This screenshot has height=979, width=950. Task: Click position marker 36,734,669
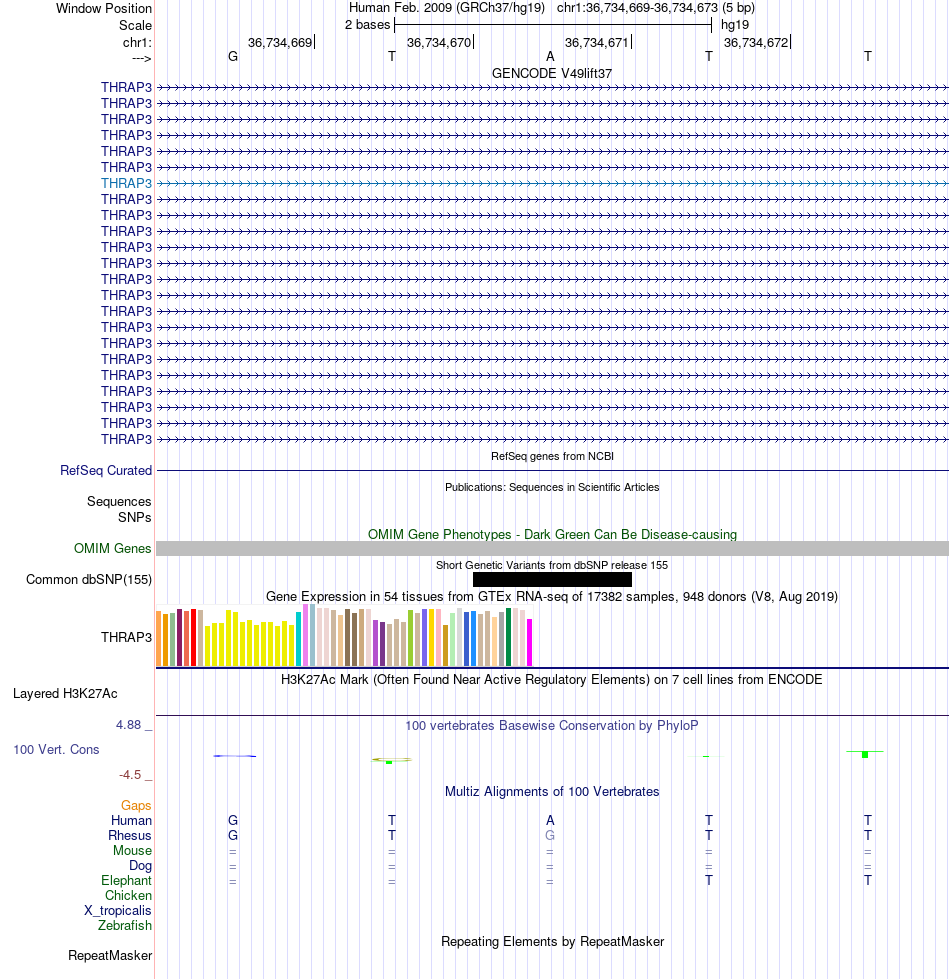[x=280, y=42]
